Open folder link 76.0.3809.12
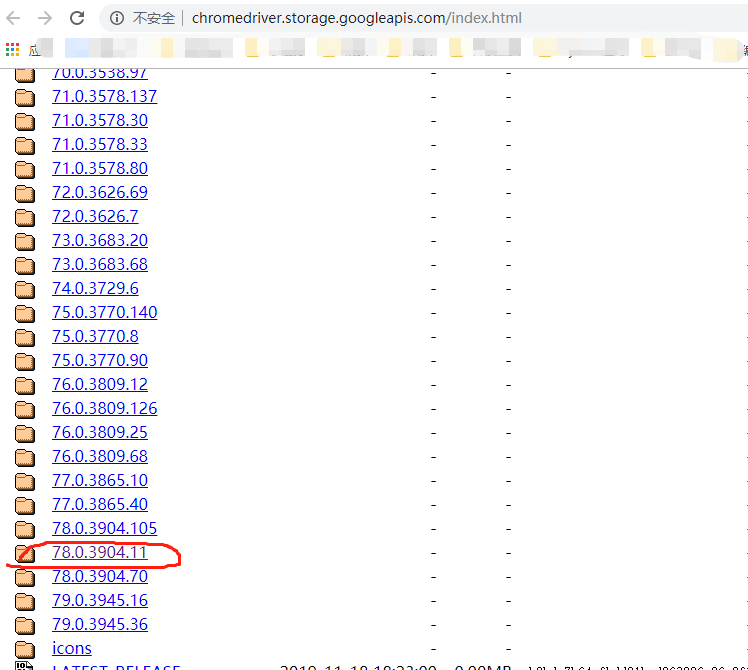This screenshot has height=670, width=748. pos(100,384)
